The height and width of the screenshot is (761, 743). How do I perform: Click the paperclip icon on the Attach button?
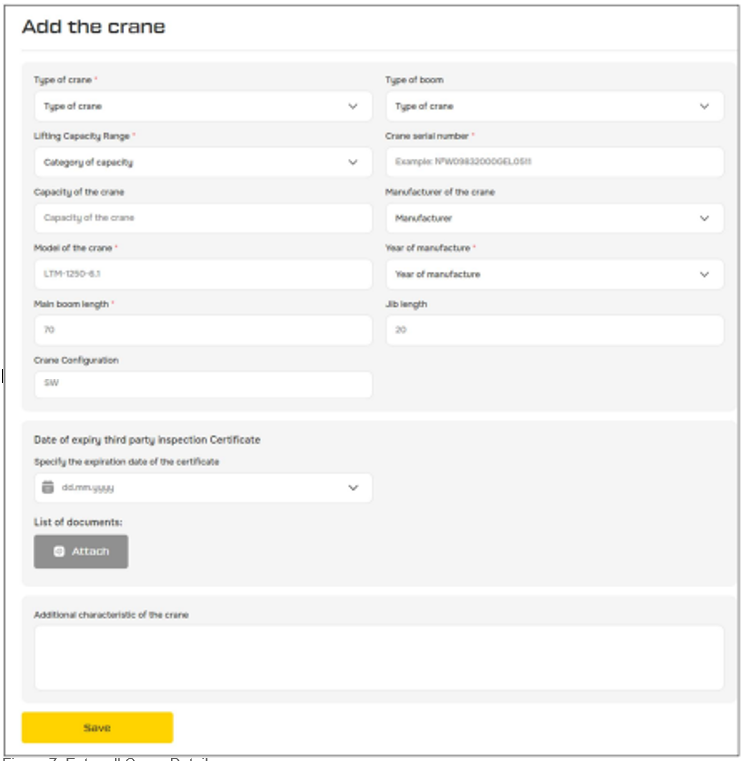pos(59,551)
